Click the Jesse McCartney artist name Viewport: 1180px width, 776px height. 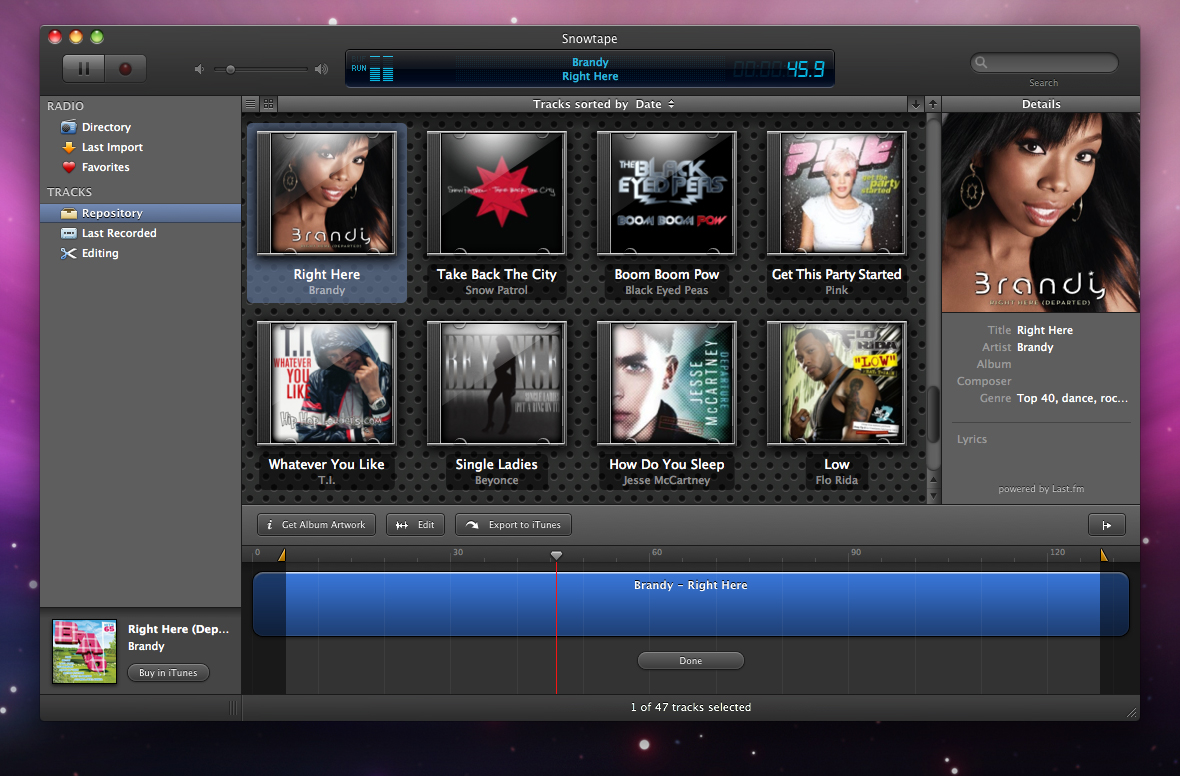(x=667, y=480)
